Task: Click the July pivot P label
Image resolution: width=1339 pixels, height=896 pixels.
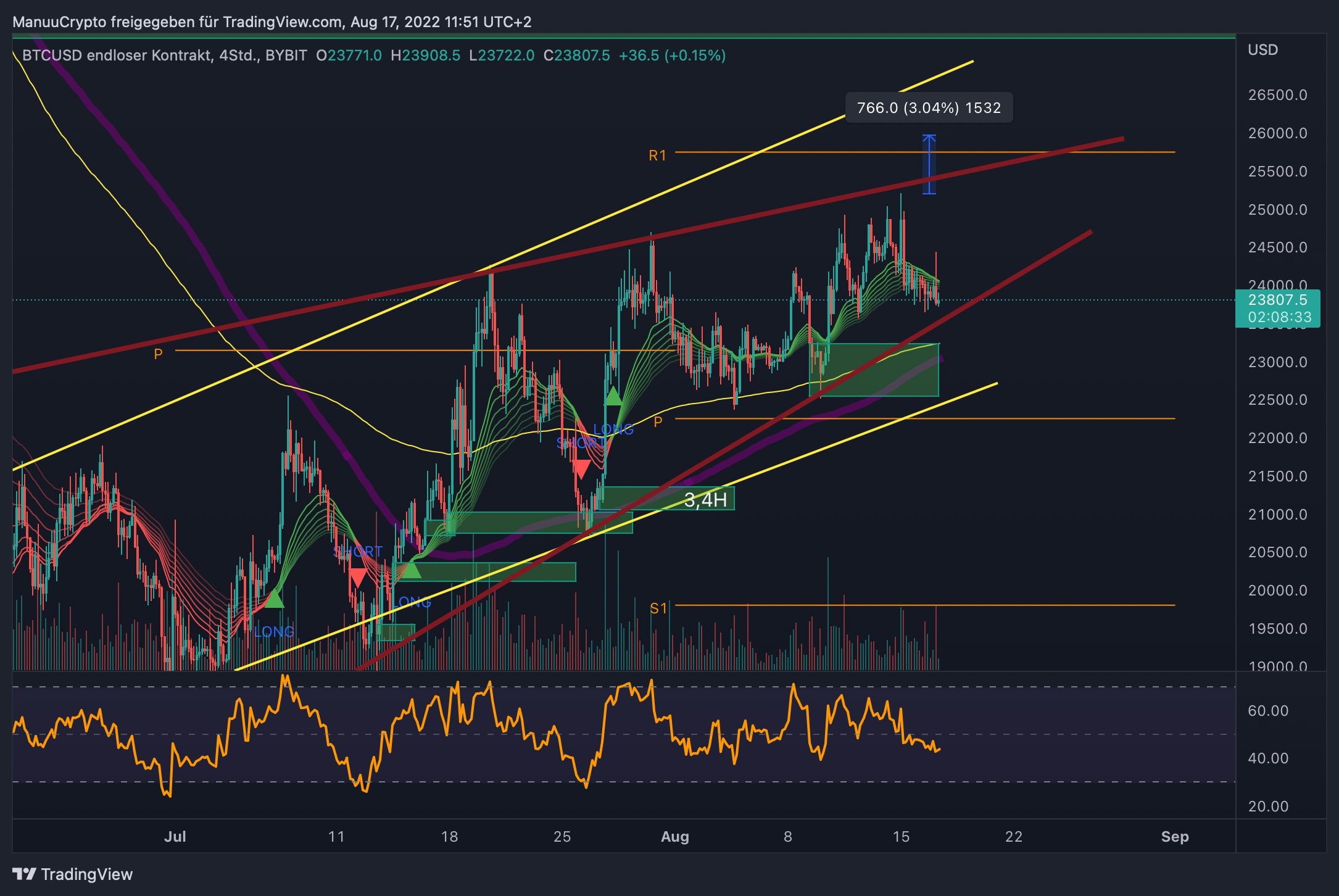Action: (x=158, y=354)
